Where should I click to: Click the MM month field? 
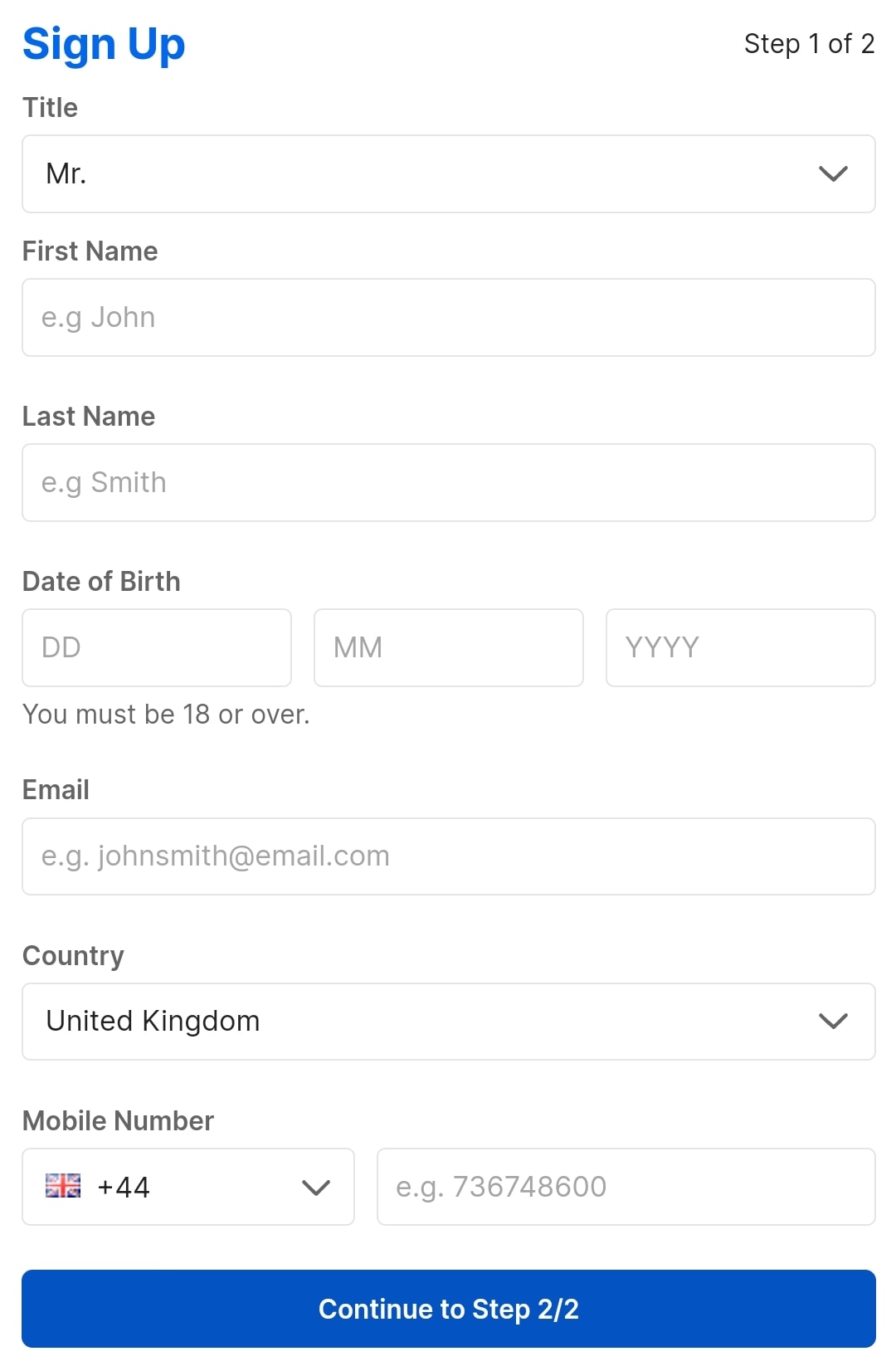click(448, 647)
